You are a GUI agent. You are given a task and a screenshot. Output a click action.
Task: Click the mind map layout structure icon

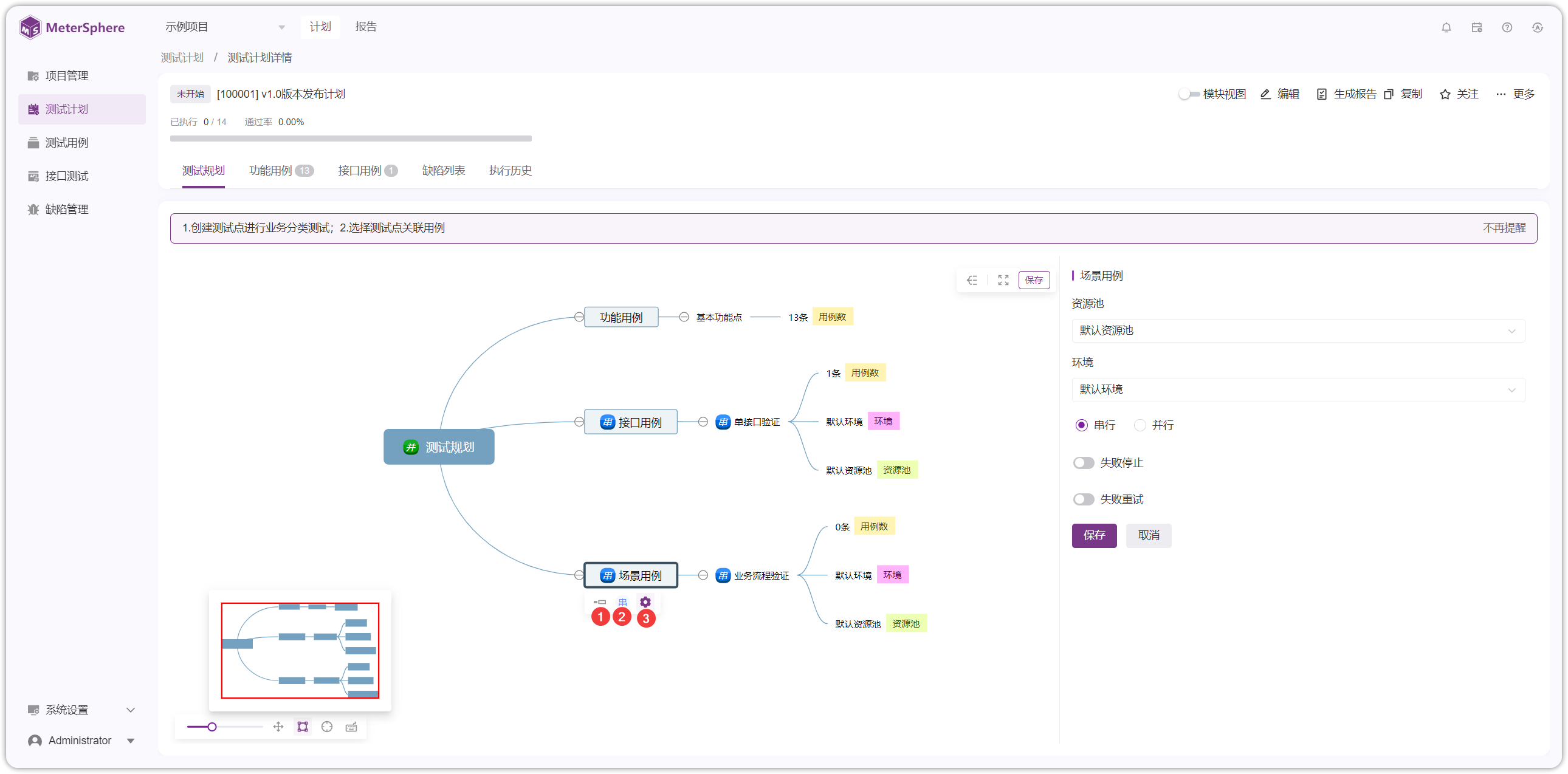pyautogui.click(x=972, y=280)
